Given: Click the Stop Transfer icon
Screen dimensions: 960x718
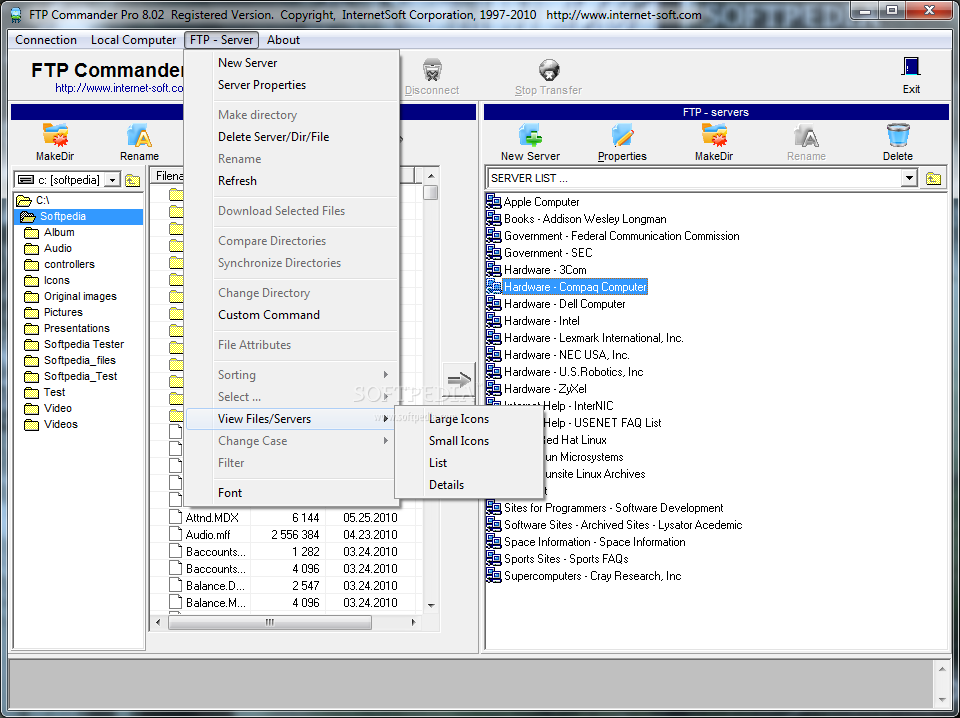Looking at the screenshot, I should pyautogui.click(x=549, y=69).
